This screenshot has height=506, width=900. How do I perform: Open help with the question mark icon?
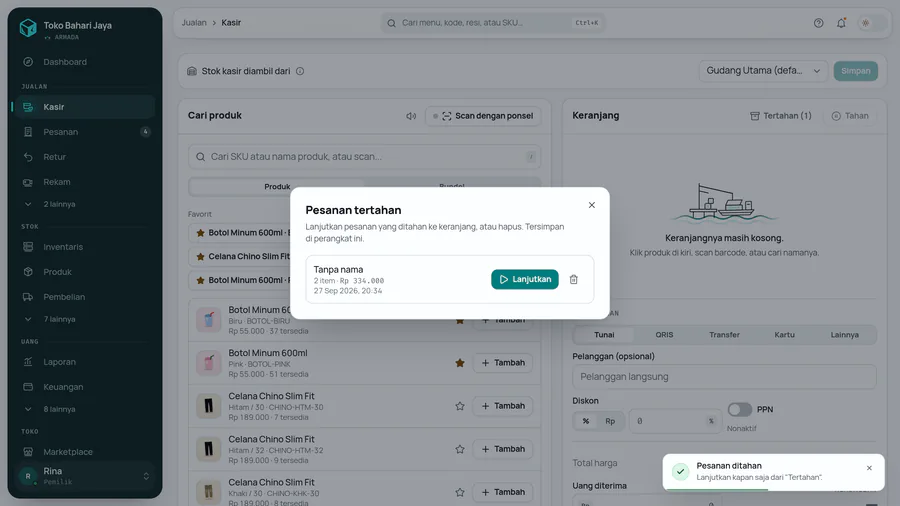[818, 23]
